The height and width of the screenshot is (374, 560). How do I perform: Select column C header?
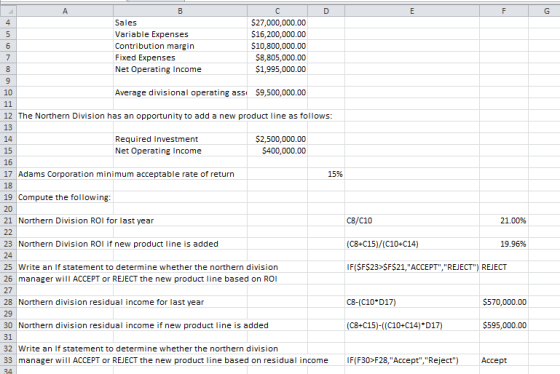coord(278,11)
